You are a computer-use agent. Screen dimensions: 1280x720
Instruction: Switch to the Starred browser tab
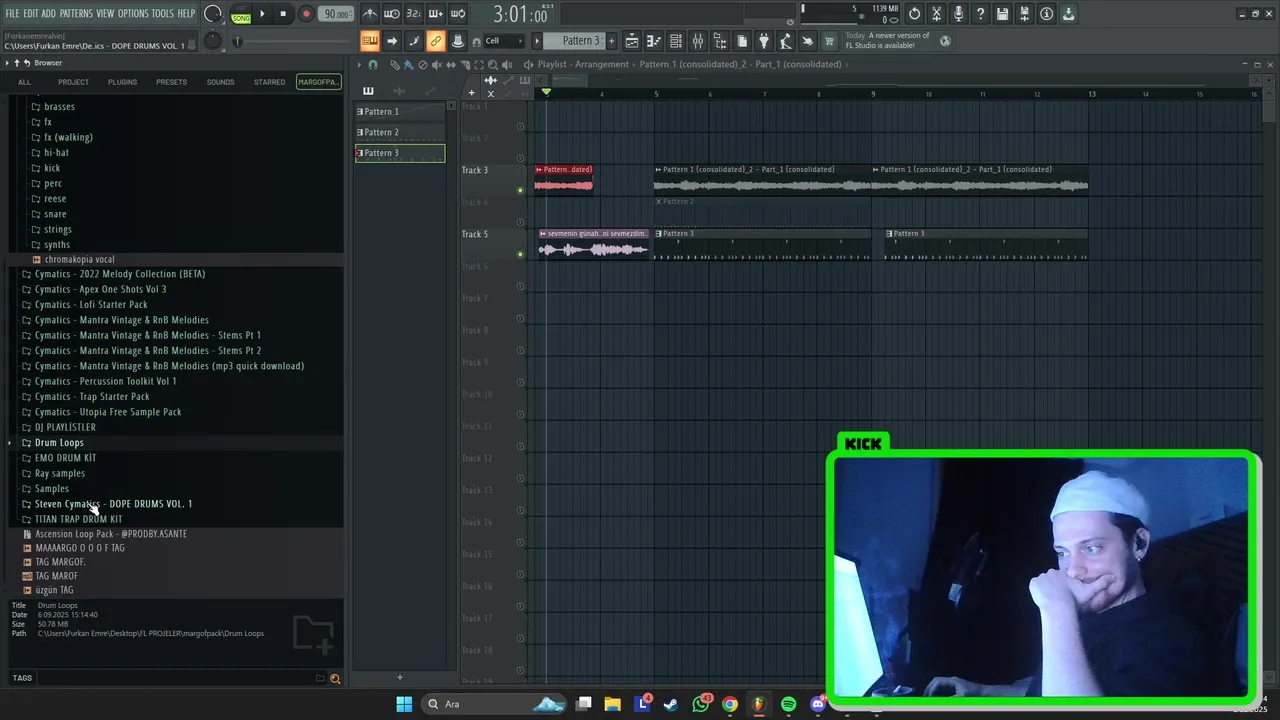point(269,82)
